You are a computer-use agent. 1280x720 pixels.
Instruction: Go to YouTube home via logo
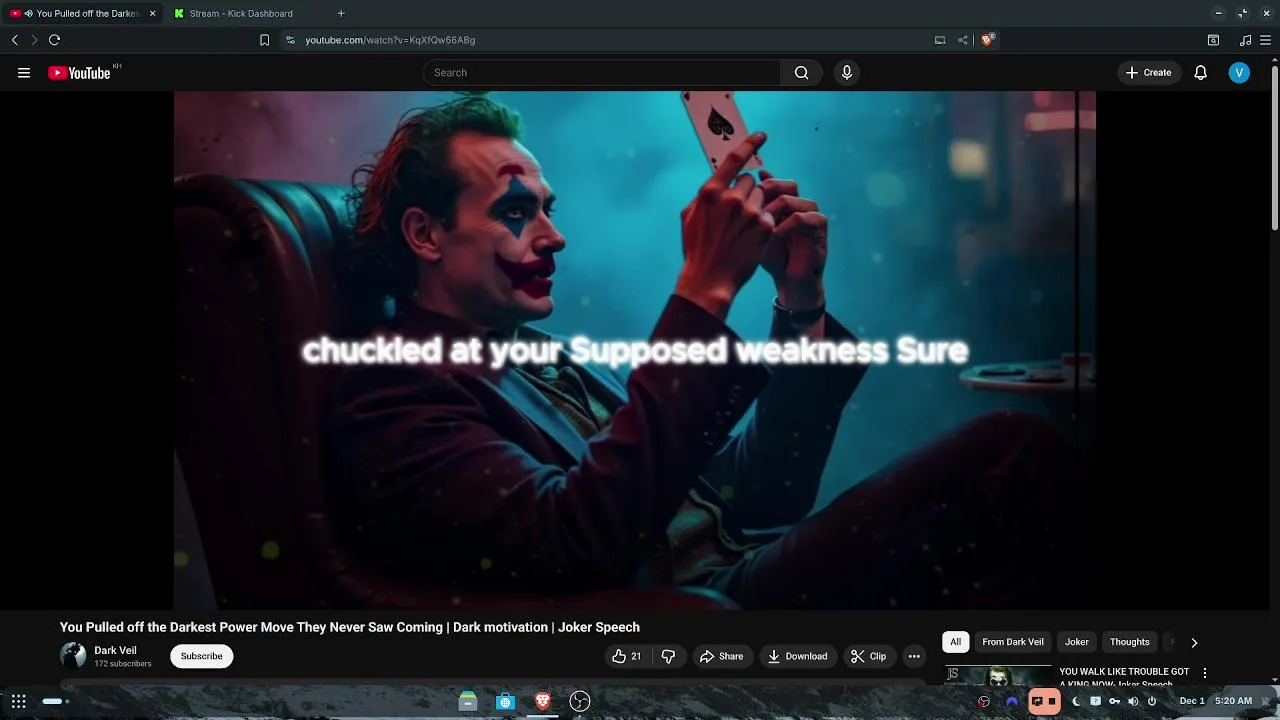pos(79,73)
